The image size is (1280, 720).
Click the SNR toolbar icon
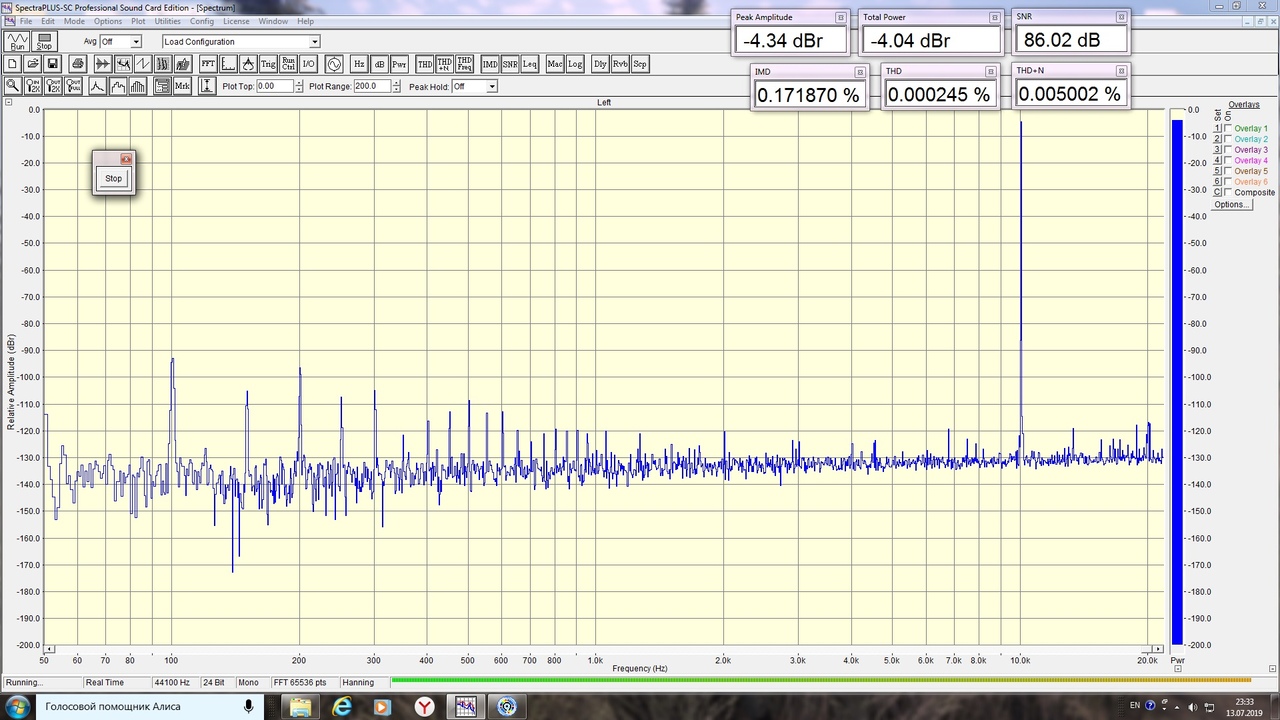(x=510, y=64)
